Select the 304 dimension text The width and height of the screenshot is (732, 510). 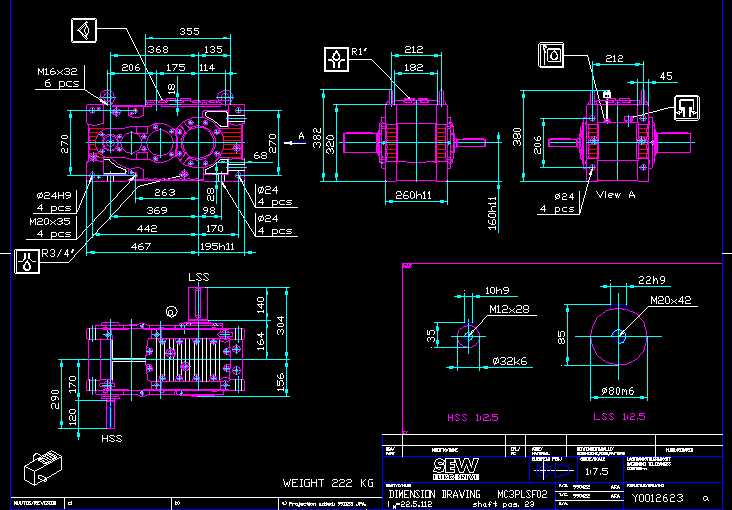(x=281, y=324)
